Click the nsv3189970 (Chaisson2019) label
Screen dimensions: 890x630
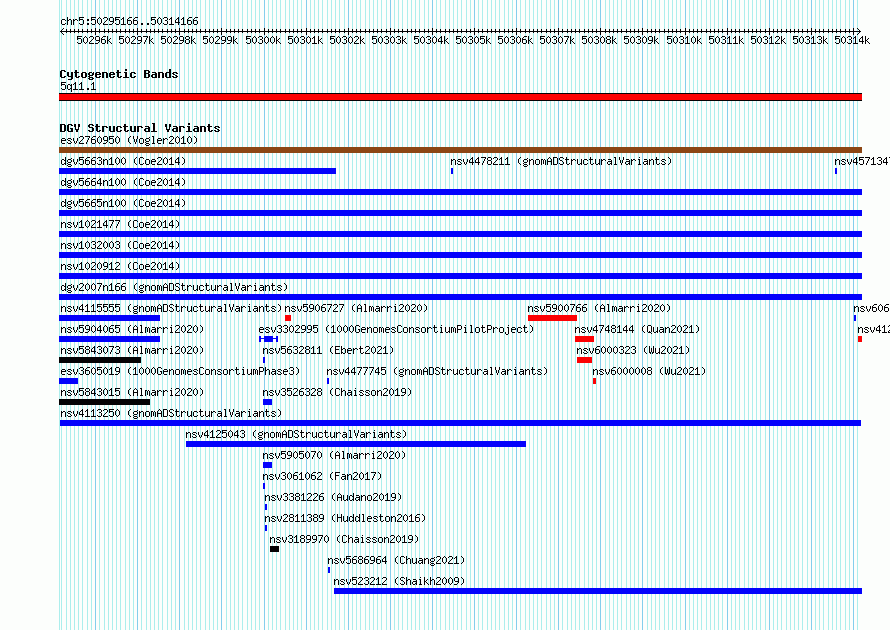(344, 539)
